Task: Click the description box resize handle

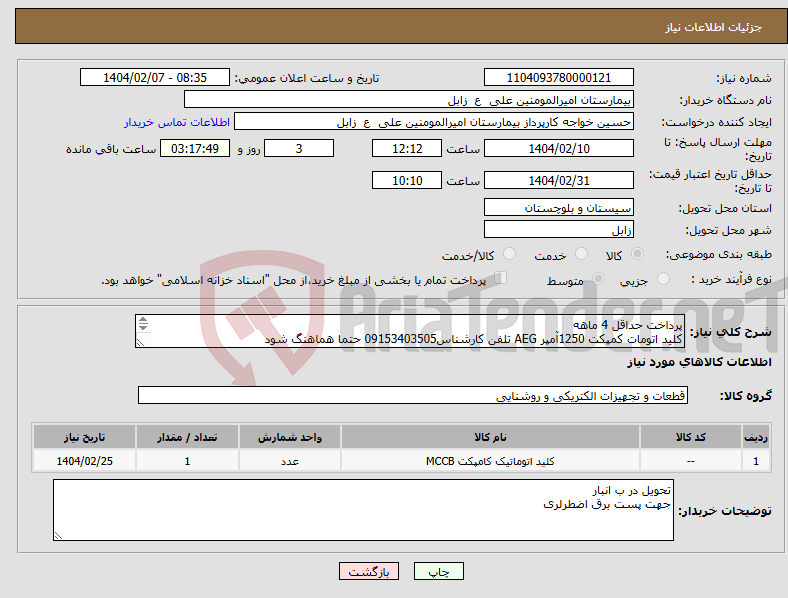Action: (140, 343)
